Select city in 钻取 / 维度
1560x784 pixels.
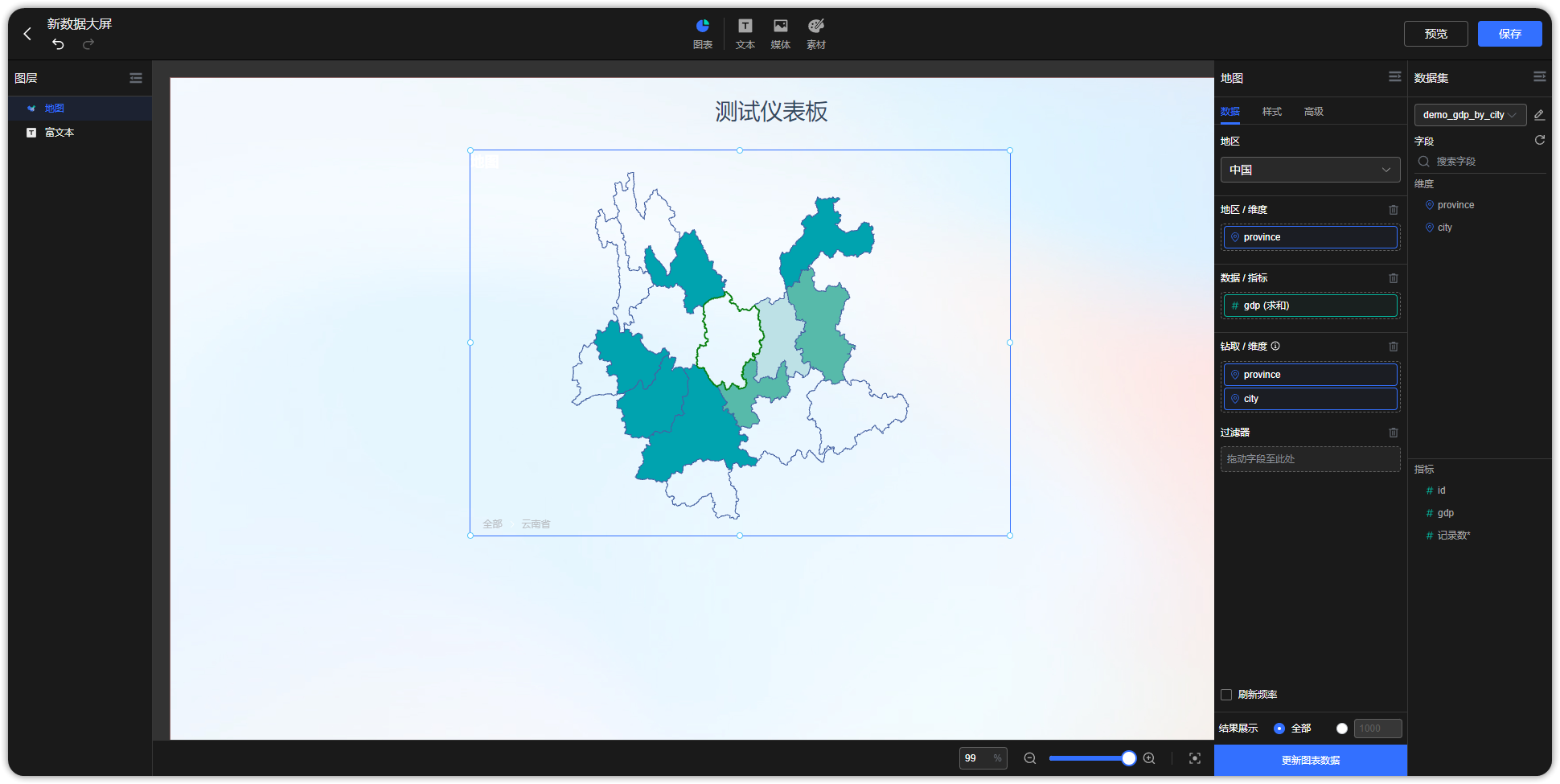click(x=1311, y=399)
